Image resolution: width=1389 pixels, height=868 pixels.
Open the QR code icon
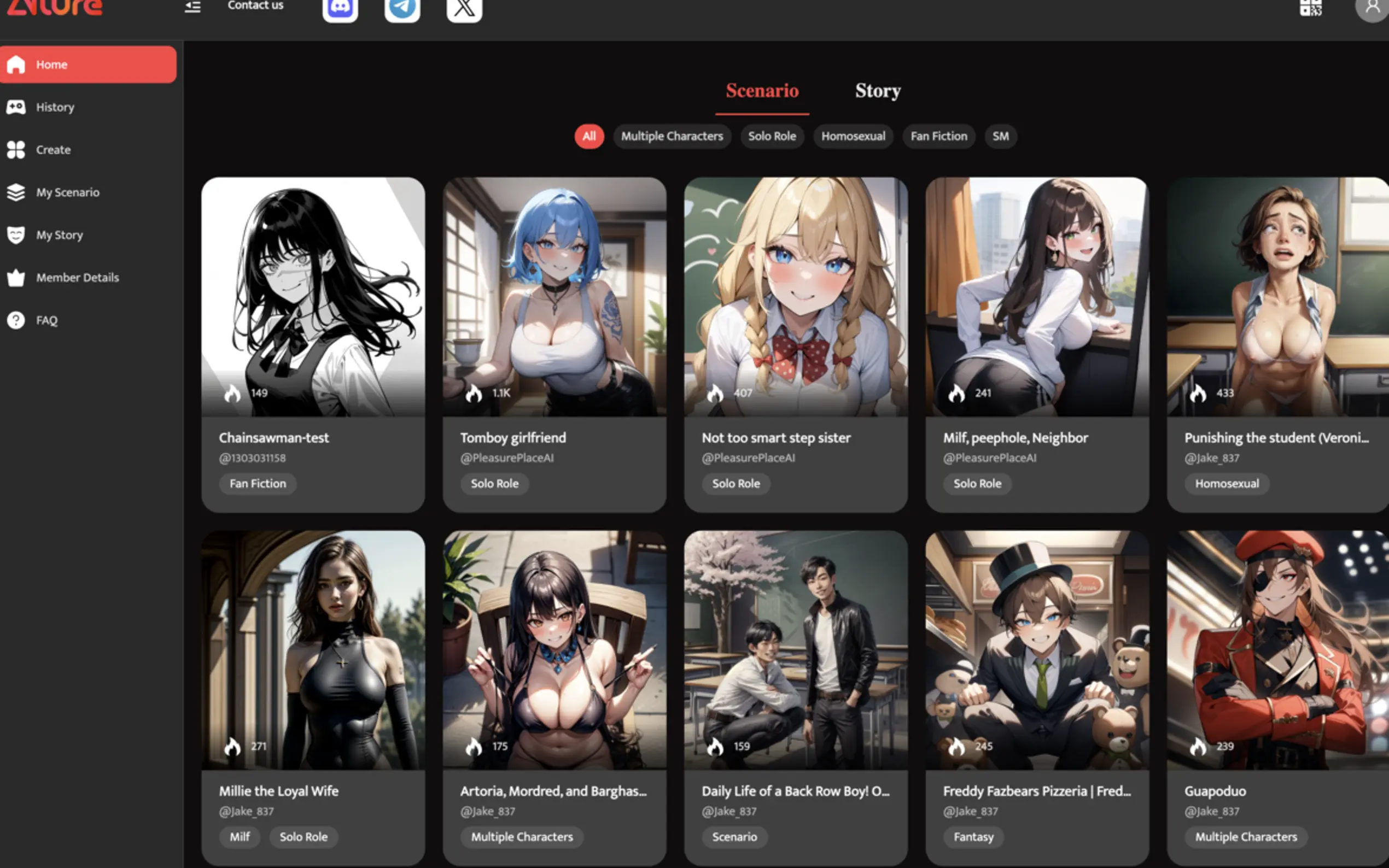click(x=1310, y=8)
